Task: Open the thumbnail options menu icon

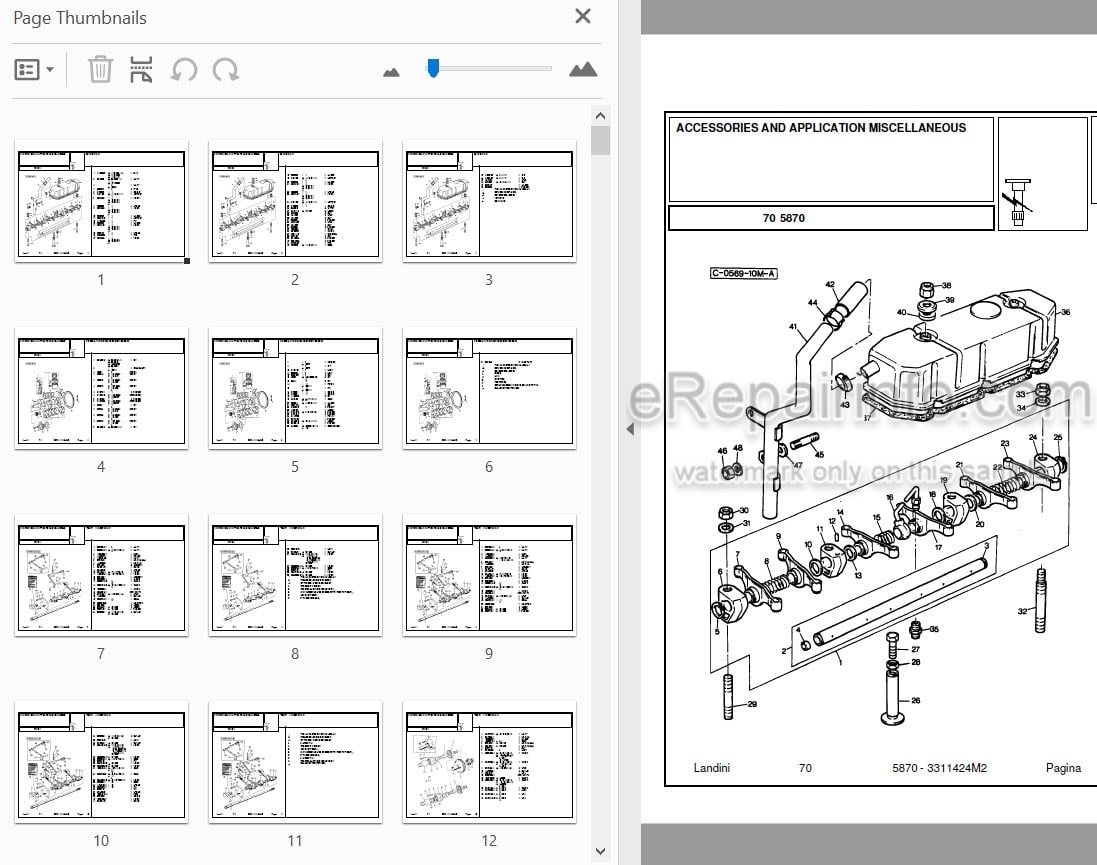Action: (x=27, y=69)
